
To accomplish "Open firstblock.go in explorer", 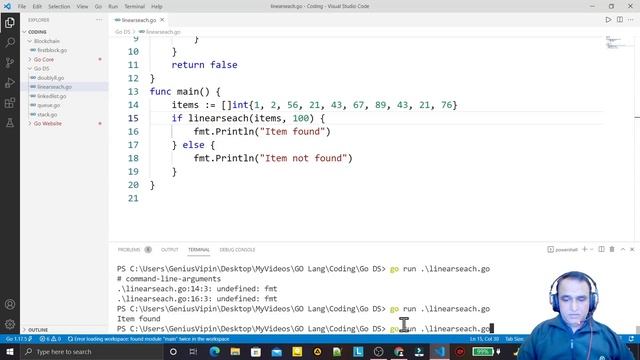I will tap(64, 50).
